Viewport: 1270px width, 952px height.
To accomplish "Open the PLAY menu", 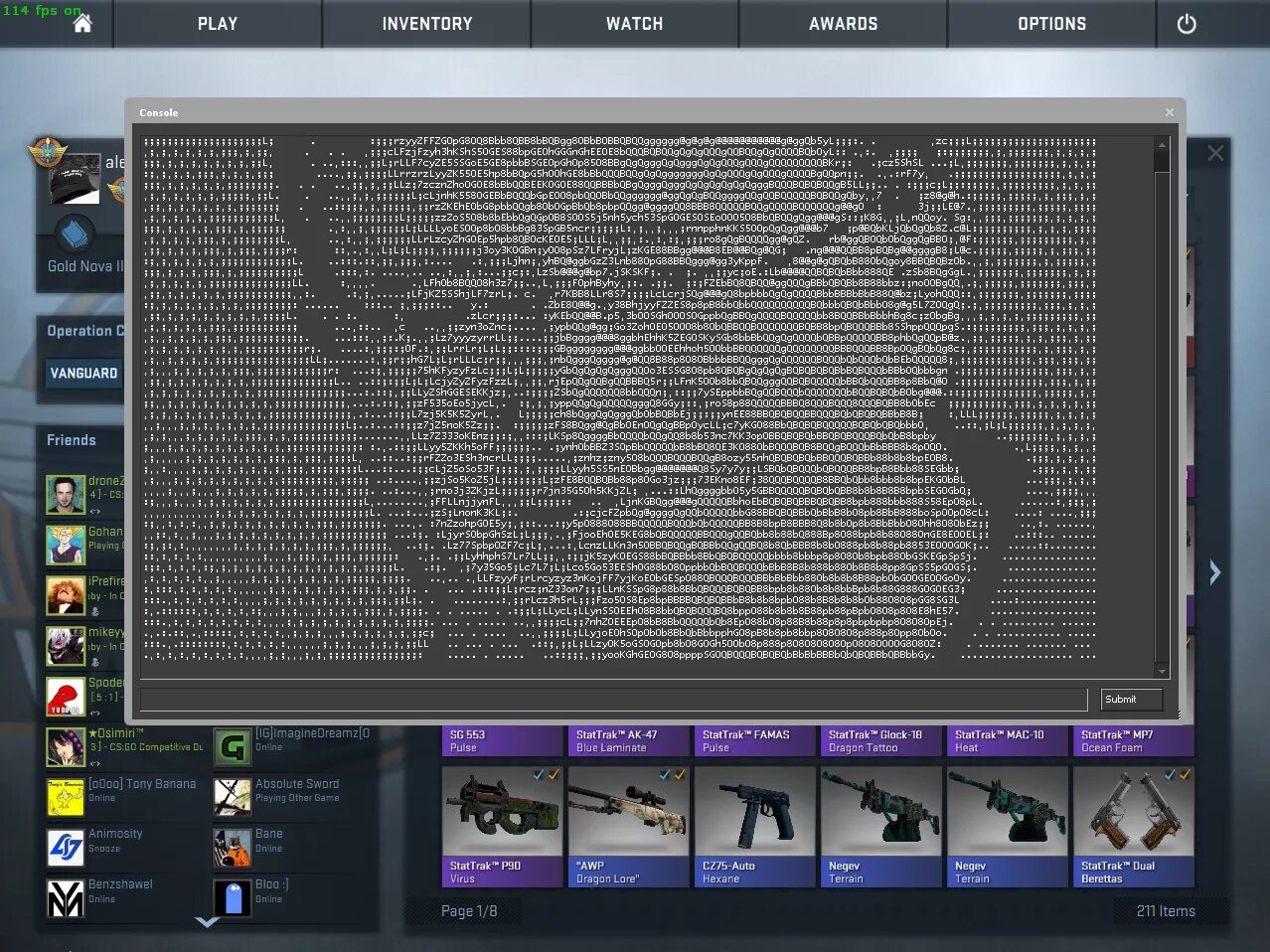I will (218, 24).
